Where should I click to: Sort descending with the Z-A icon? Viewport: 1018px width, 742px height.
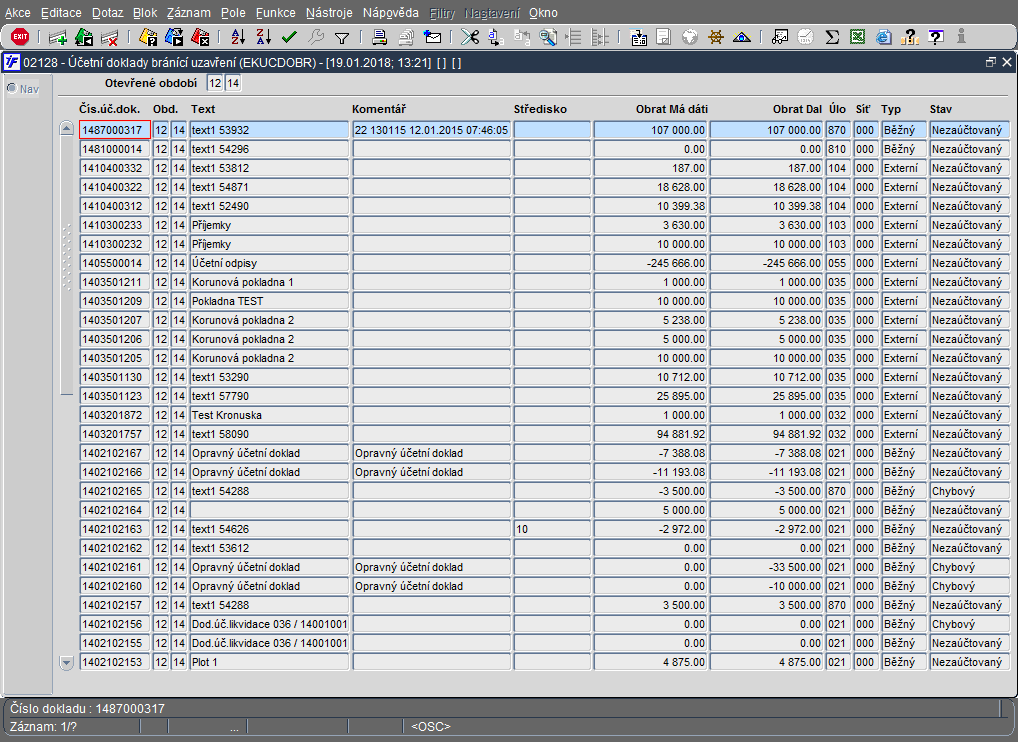264,38
